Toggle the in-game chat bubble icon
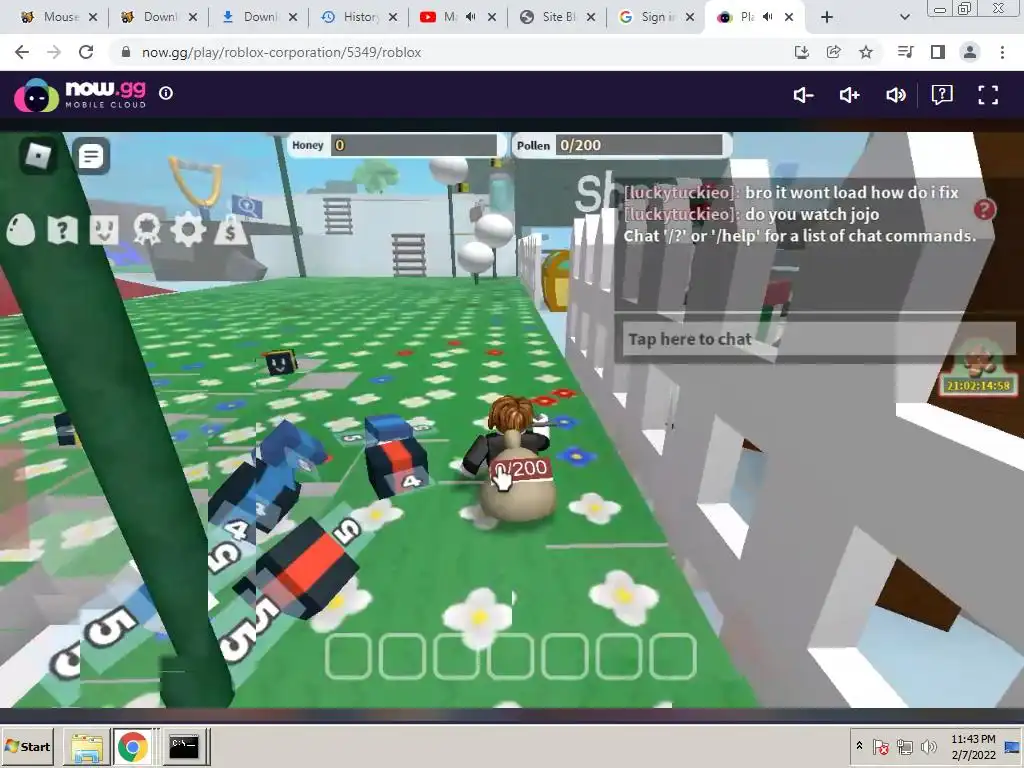 tap(91, 156)
